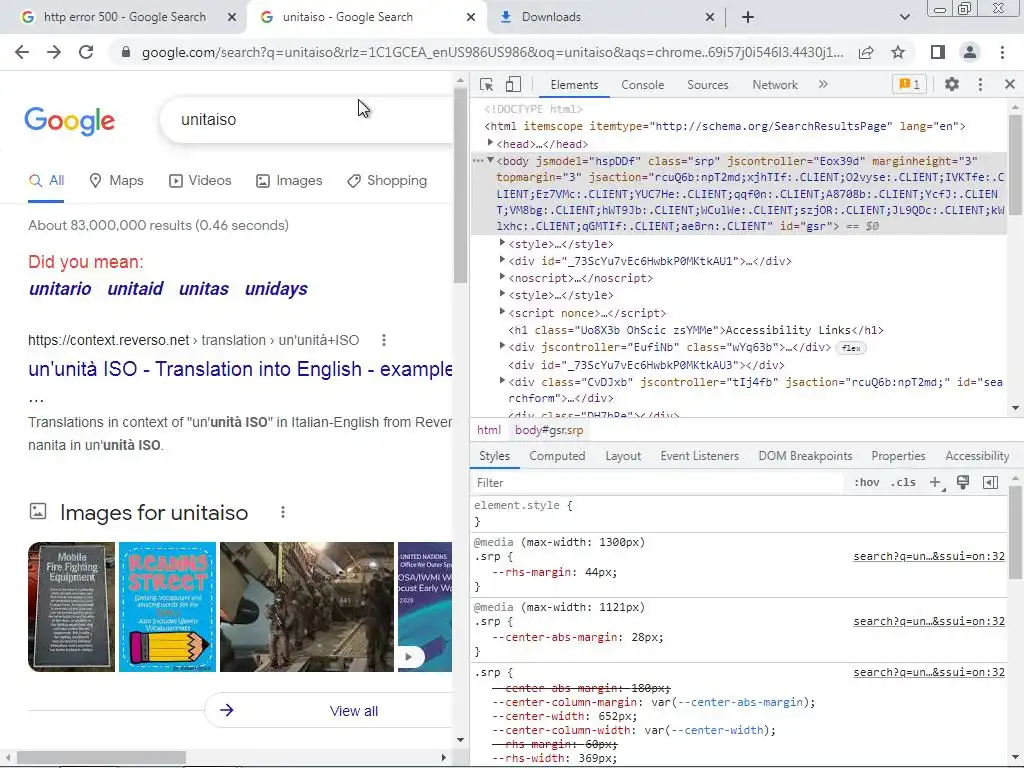Toggle the .cls class editor
The width and height of the screenshot is (1024, 768).
click(x=903, y=483)
